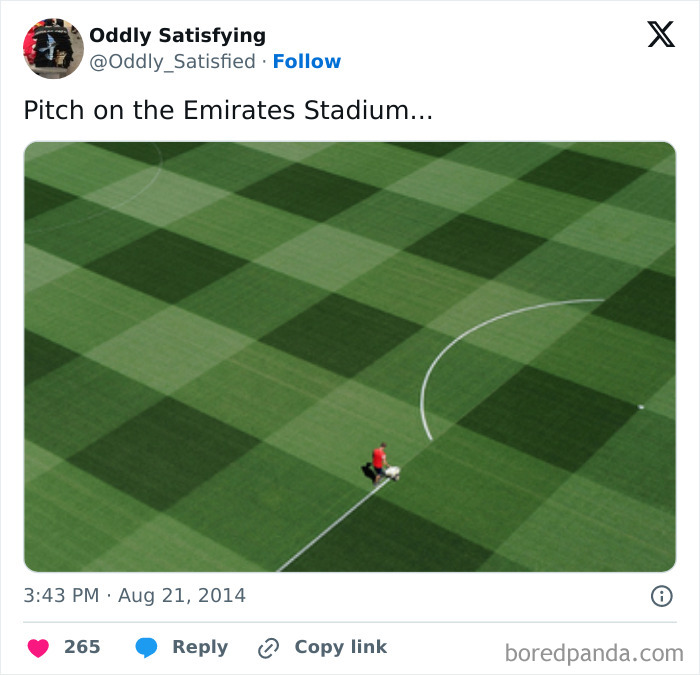Viewport: 700px width, 675px height.
Task: Open the Oddly Satisfying profile avatar
Action: click(x=53, y=48)
